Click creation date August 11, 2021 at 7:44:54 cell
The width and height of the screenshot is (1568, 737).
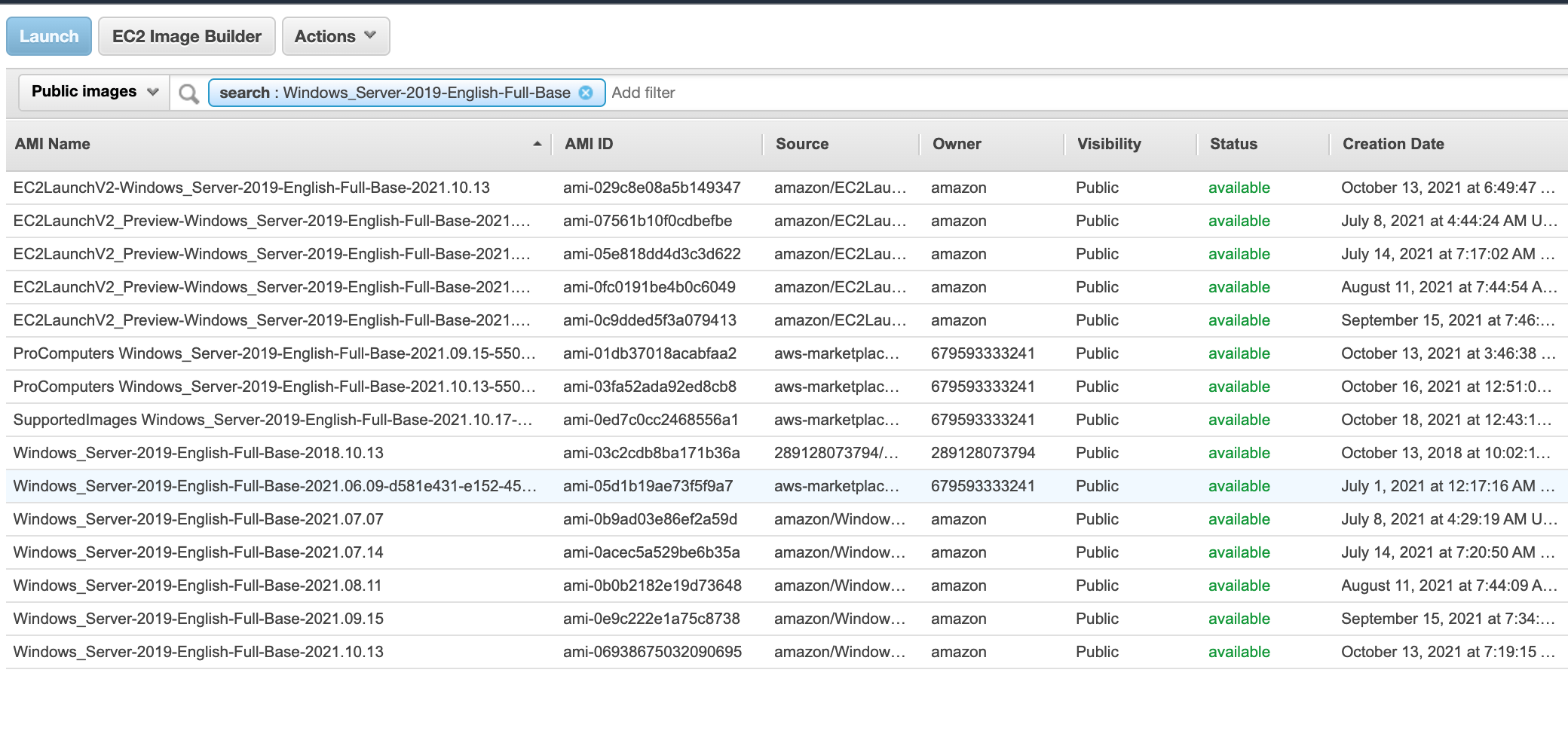tap(1448, 287)
